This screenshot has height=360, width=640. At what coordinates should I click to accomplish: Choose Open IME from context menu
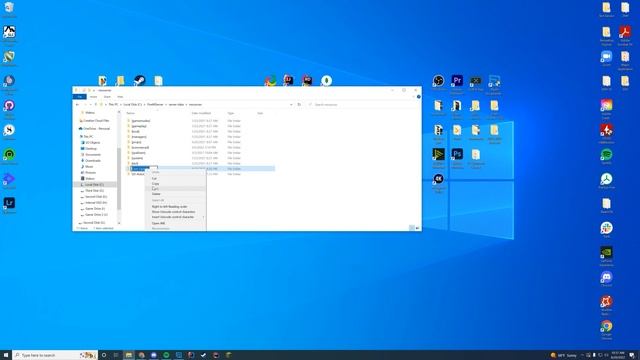click(x=176, y=223)
